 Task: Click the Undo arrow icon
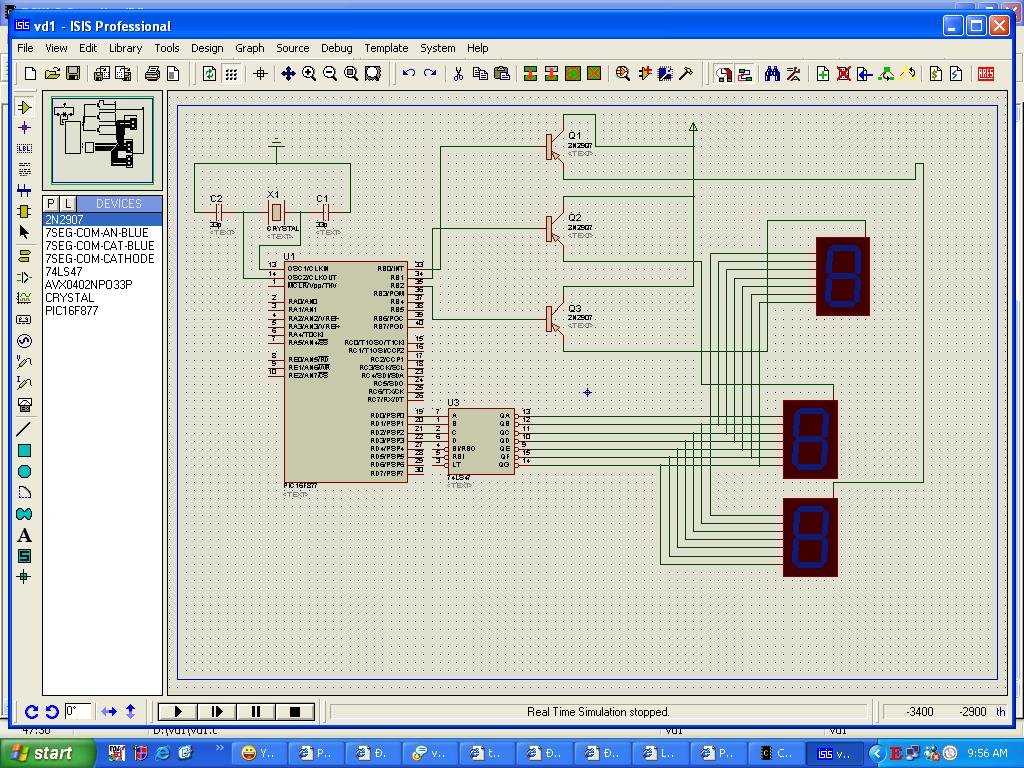coord(408,74)
